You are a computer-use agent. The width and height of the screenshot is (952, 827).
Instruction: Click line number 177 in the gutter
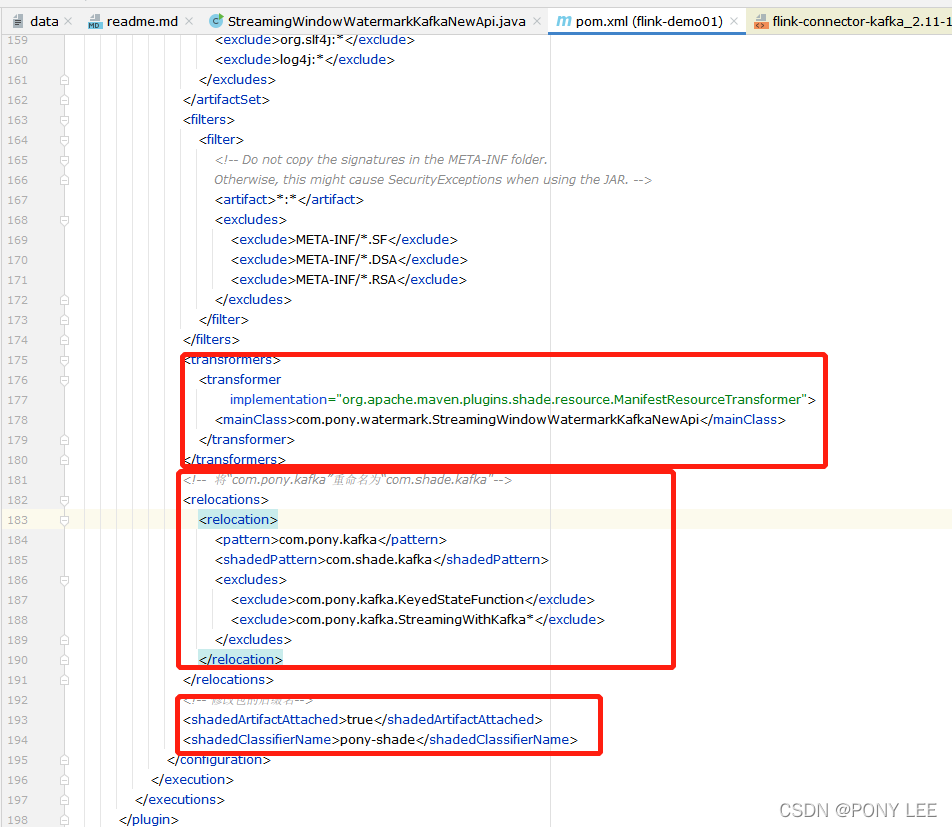(18, 400)
